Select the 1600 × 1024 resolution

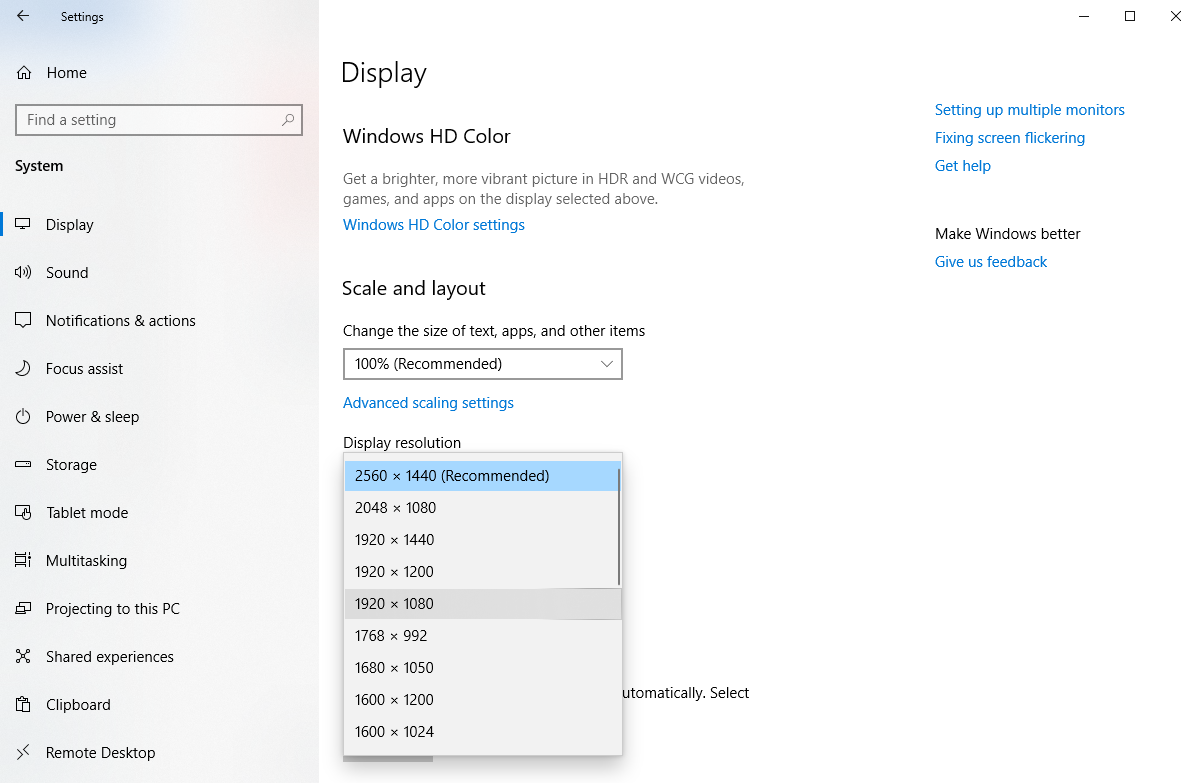(483, 732)
